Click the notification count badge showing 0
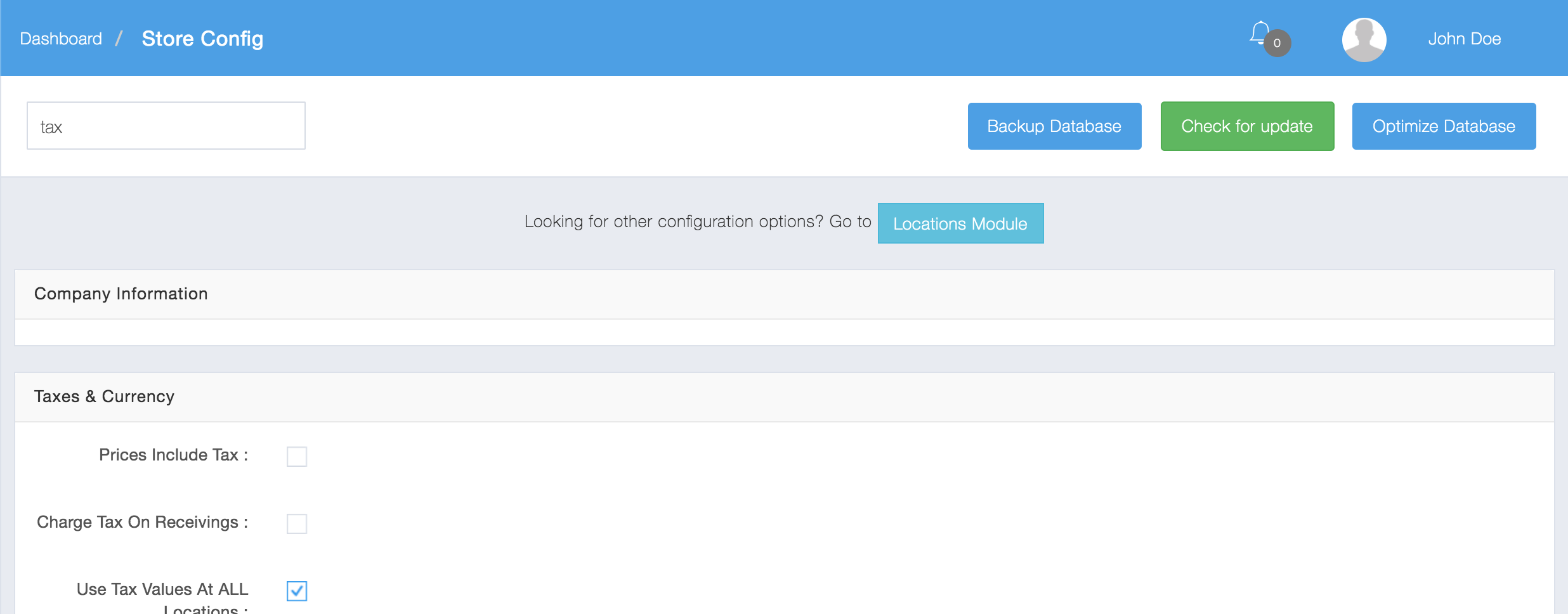The height and width of the screenshot is (614, 1568). (1277, 43)
